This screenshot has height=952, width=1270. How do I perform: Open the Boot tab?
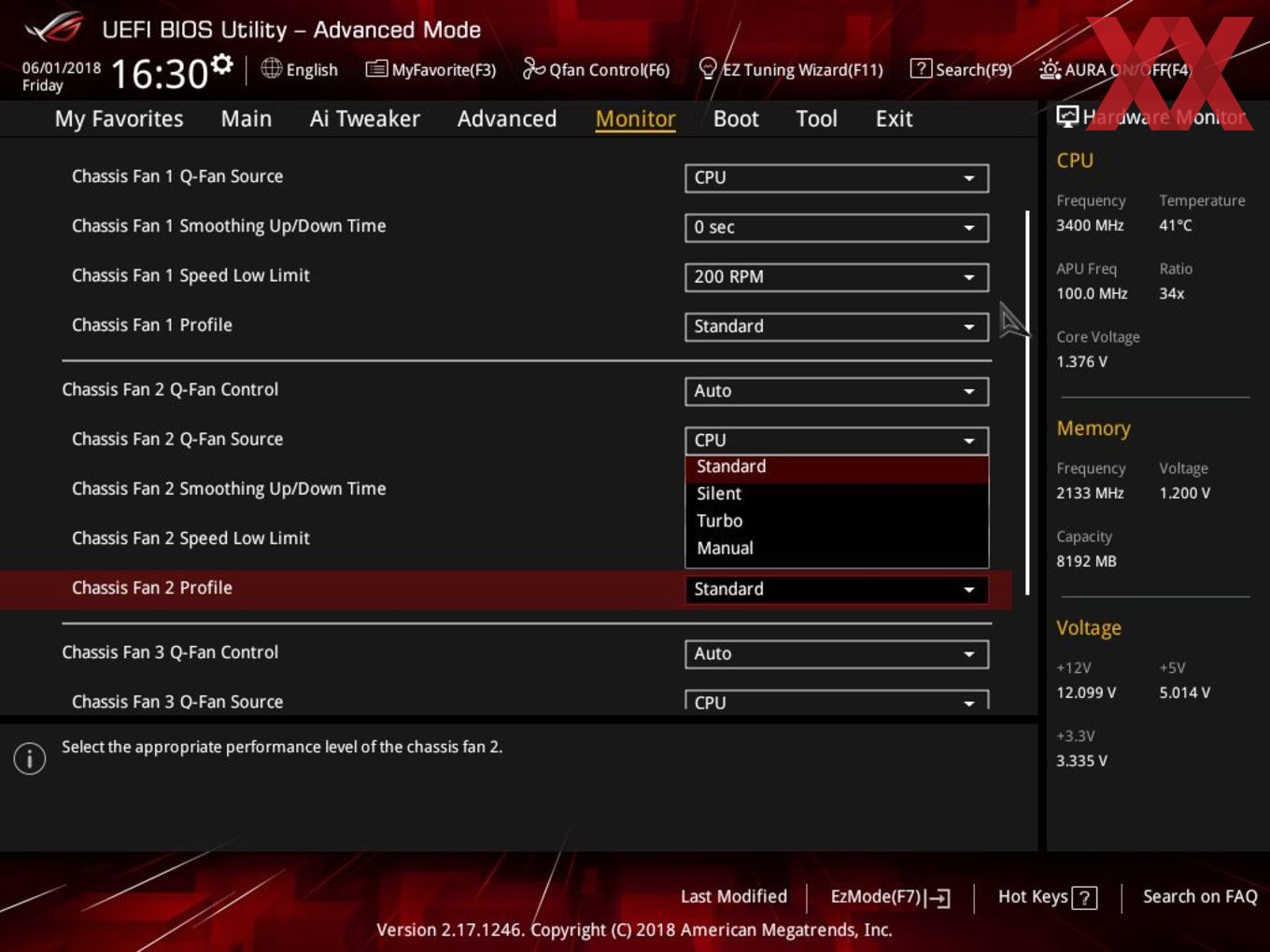click(x=736, y=119)
